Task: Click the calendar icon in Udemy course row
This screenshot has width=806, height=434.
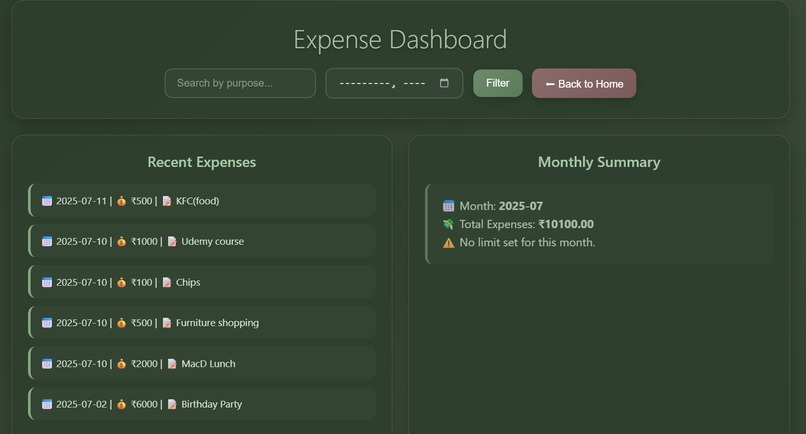Action: (47, 242)
